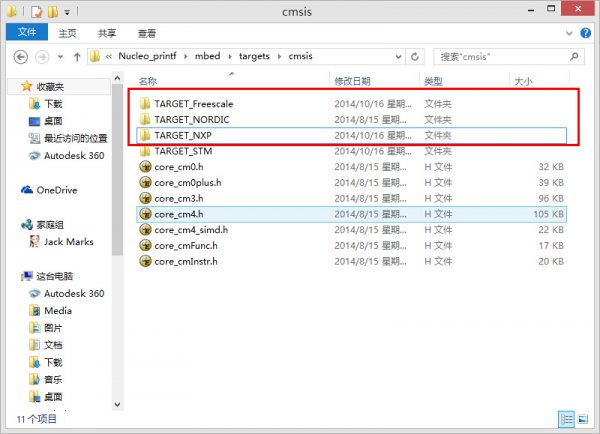This screenshot has height=434, width=600.
Task: Select the core_cm4.h file icon
Action: click(x=145, y=214)
